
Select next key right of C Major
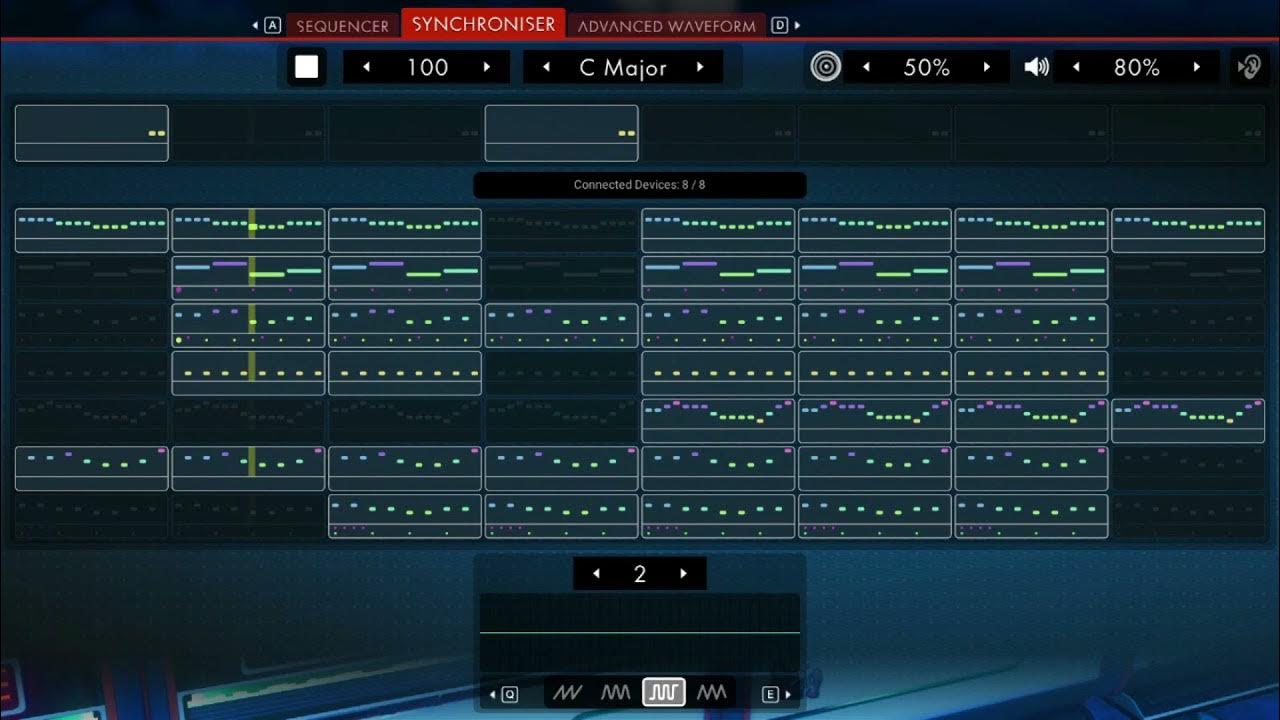click(700, 67)
